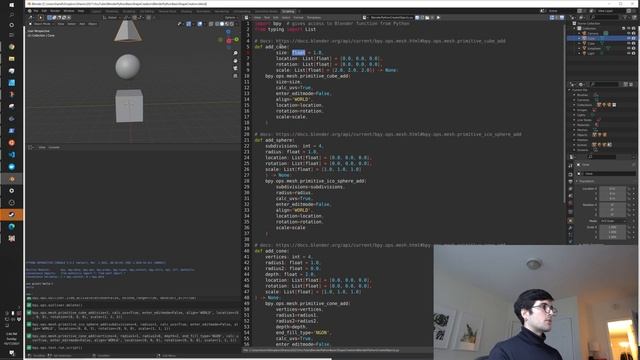The width and height of the screenshot is (640, 360).
Task: Open Console menu in Python console
Action: point(54,147)
